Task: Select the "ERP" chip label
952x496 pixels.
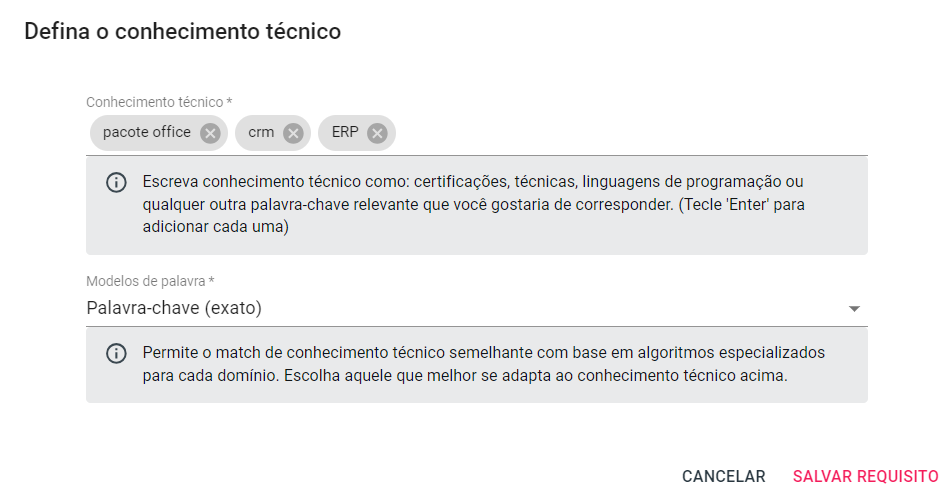Action: (x=345, y=133)
